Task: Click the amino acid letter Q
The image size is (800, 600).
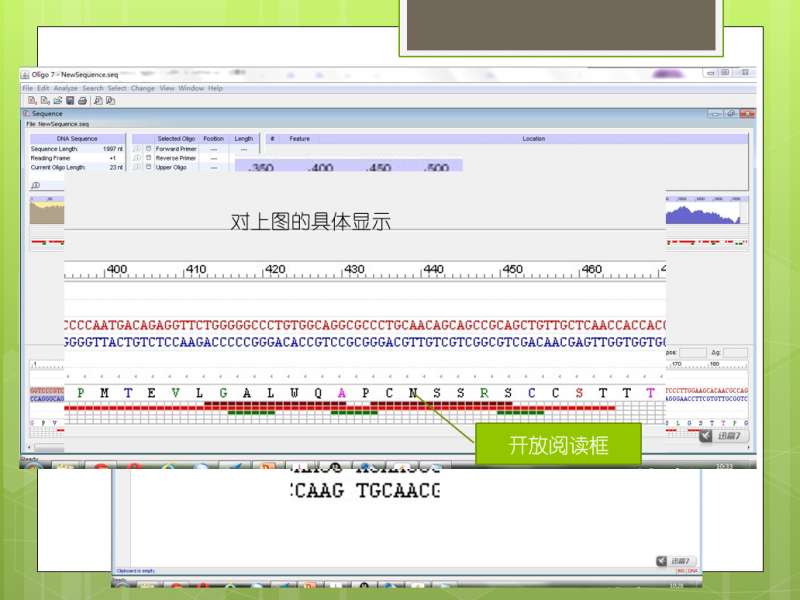Action: [318, 393]
